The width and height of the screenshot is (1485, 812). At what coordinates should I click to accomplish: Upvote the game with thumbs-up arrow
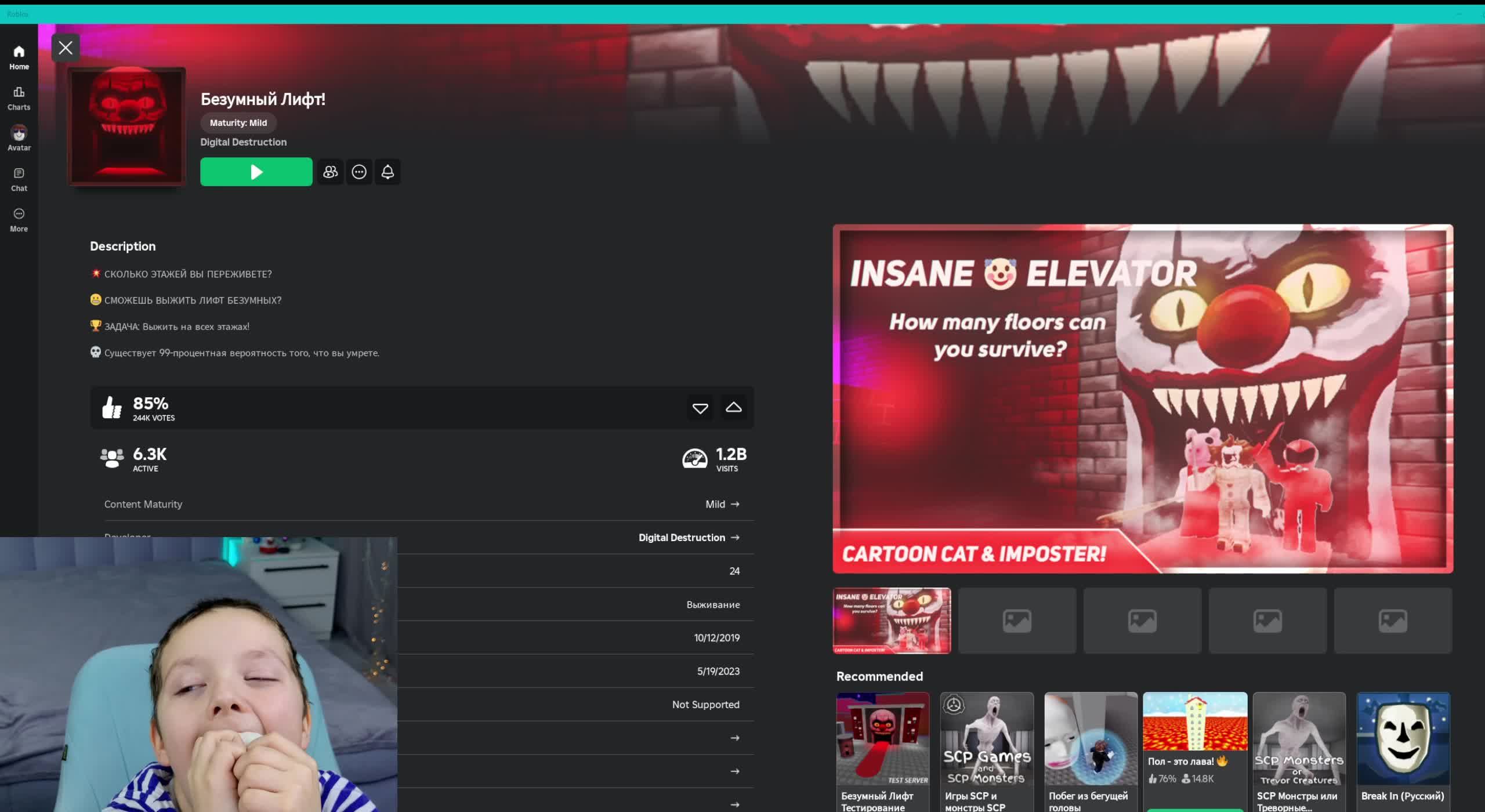tap(734, 408)
